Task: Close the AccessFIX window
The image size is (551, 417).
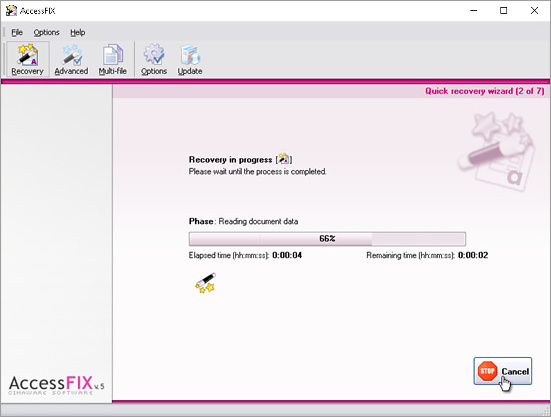Action: [534, 11]
